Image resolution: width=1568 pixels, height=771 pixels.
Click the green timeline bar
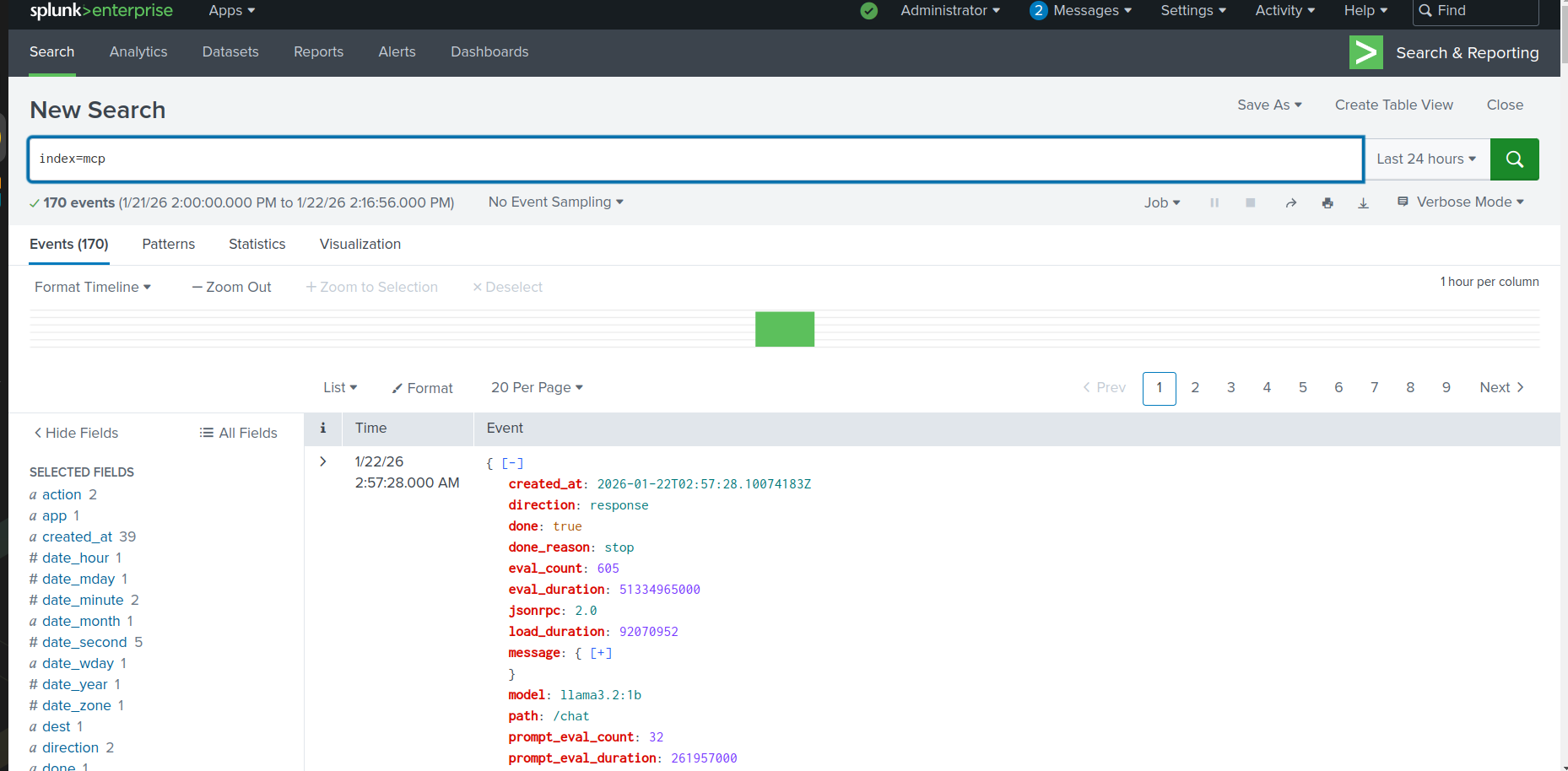coord(784,329)
